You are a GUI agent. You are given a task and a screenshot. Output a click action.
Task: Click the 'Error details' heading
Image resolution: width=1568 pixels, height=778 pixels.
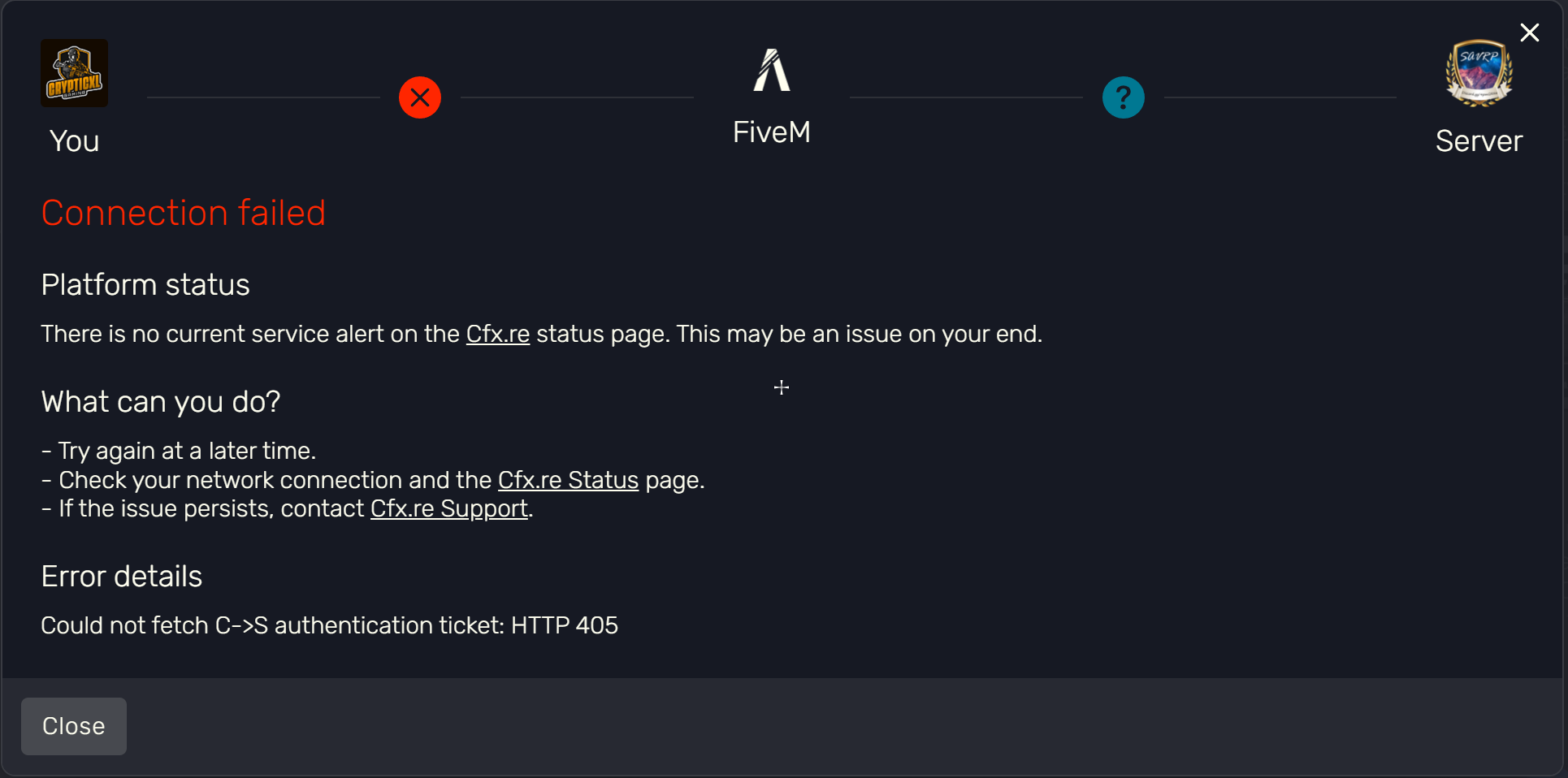point(122,577)
